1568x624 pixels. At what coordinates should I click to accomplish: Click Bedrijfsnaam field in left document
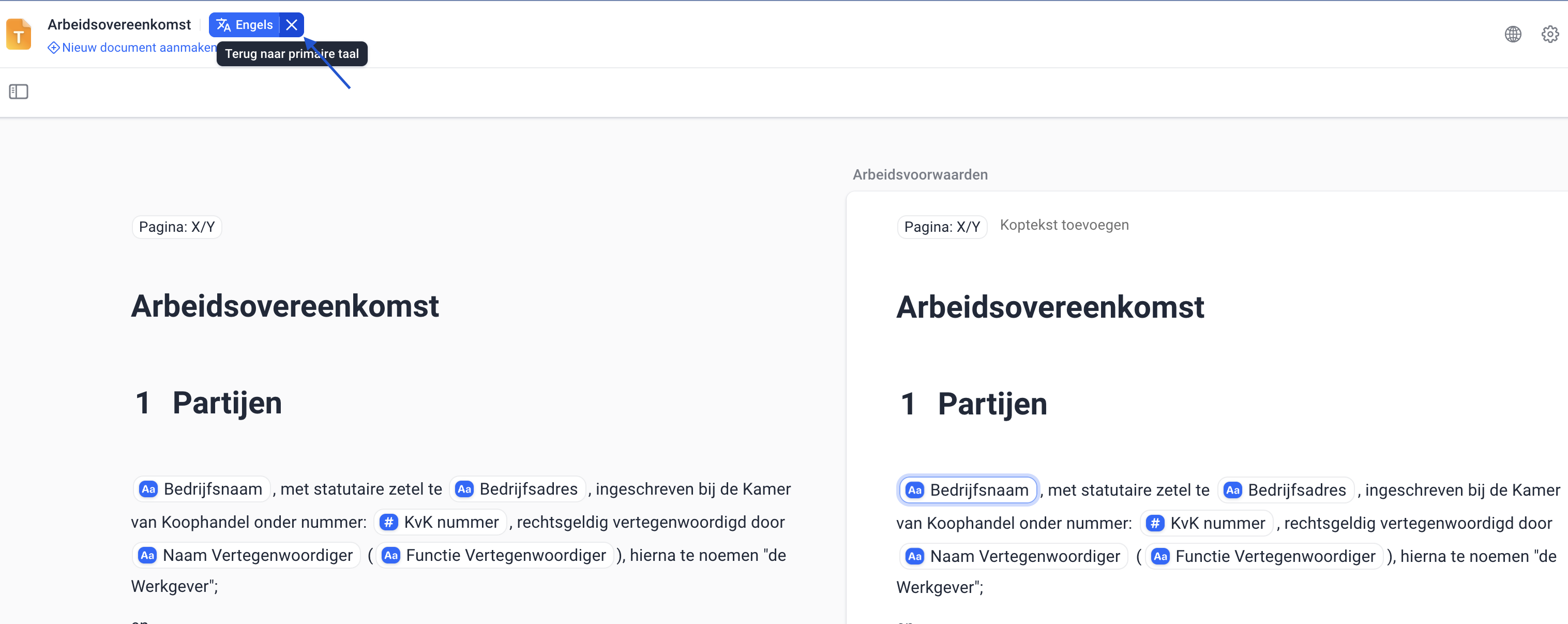[x=202, y=489]
